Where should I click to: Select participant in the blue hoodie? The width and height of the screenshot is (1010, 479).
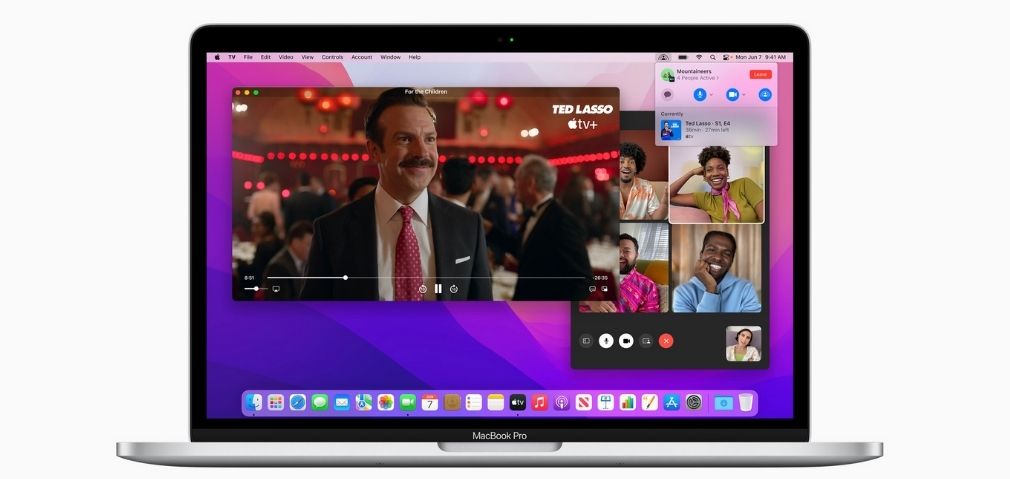[x=716, y=268]
